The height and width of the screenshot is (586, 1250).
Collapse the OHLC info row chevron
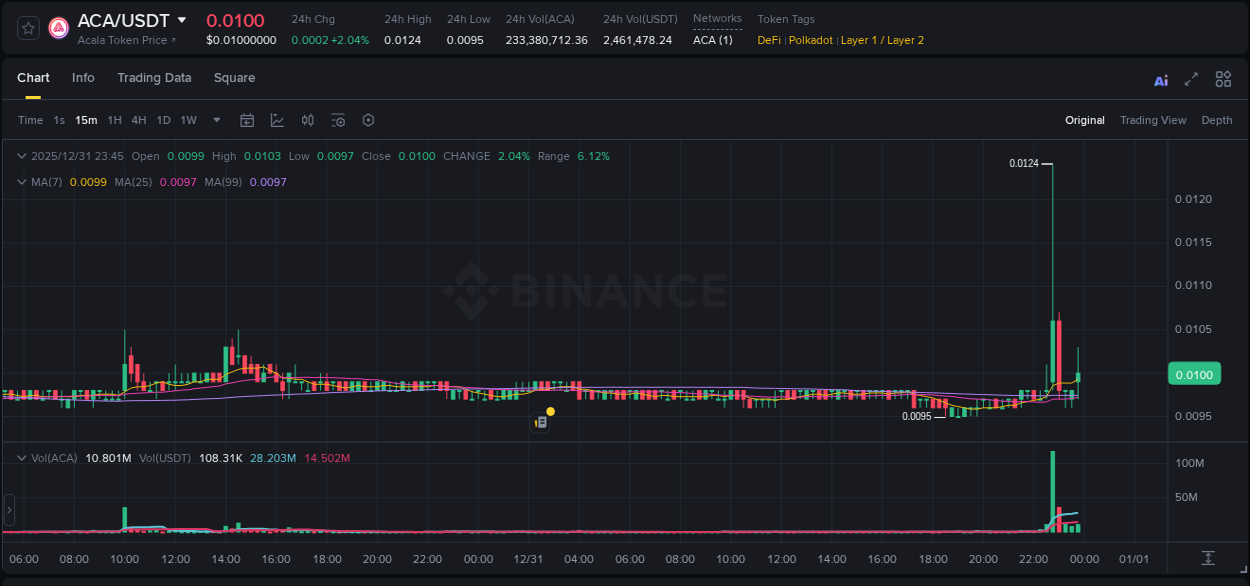(x=21, y=156)
